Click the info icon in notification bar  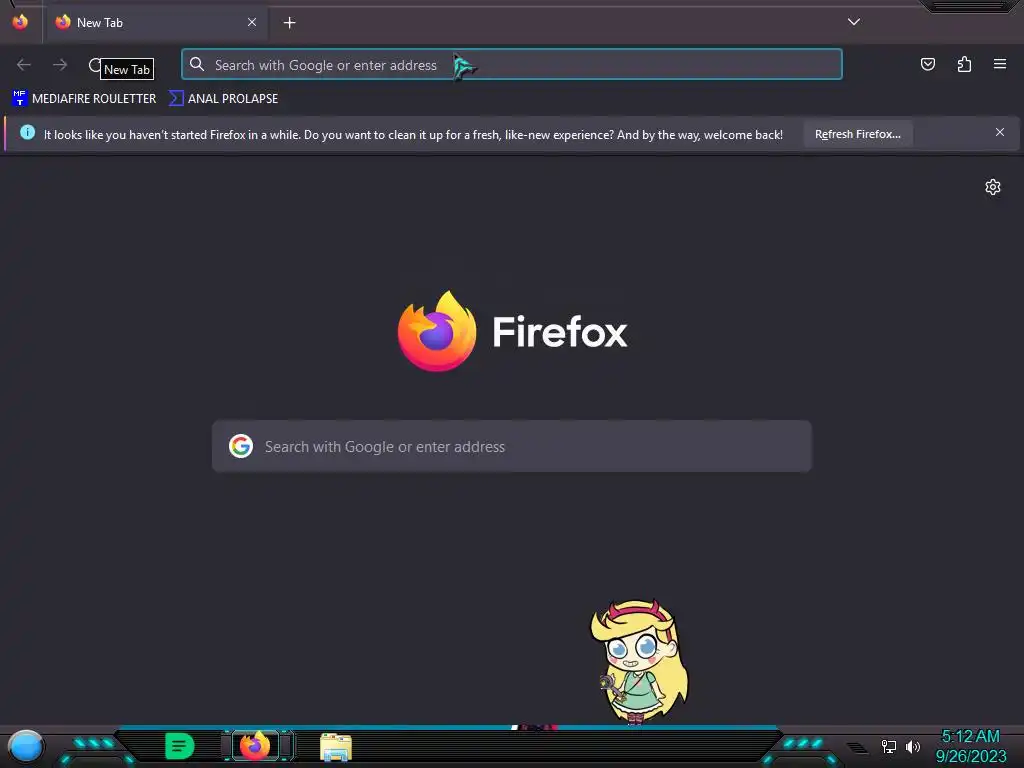(27, 133)
